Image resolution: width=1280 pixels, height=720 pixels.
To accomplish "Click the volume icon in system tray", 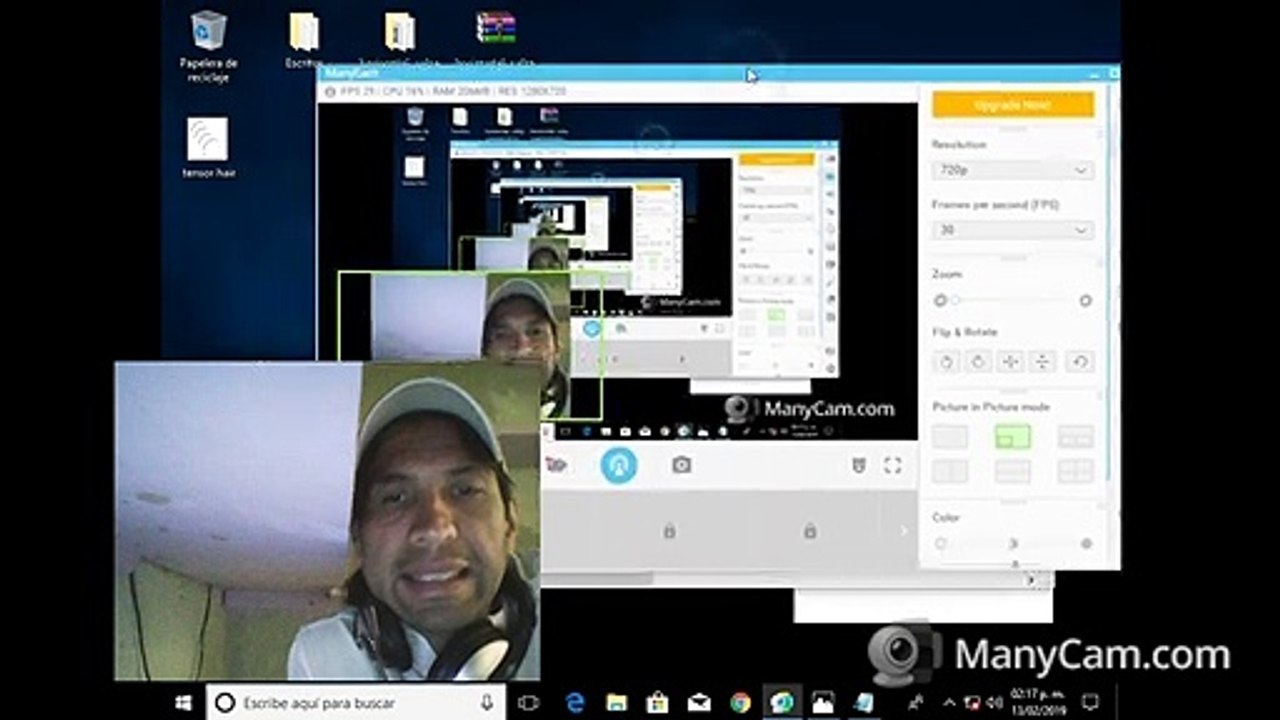I will pyautogui.click(x=994, y=702).
